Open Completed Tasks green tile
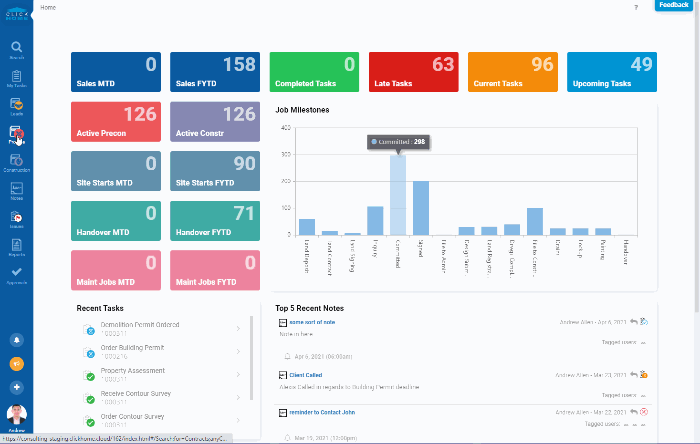This screenshot has width=700, height=444. click(314, 72)
